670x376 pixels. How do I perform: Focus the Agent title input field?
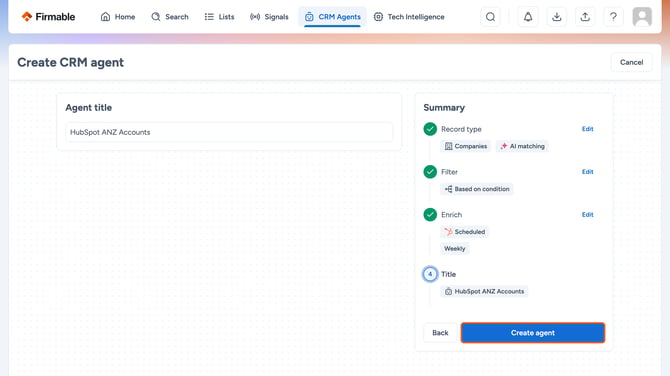(229, 132)
